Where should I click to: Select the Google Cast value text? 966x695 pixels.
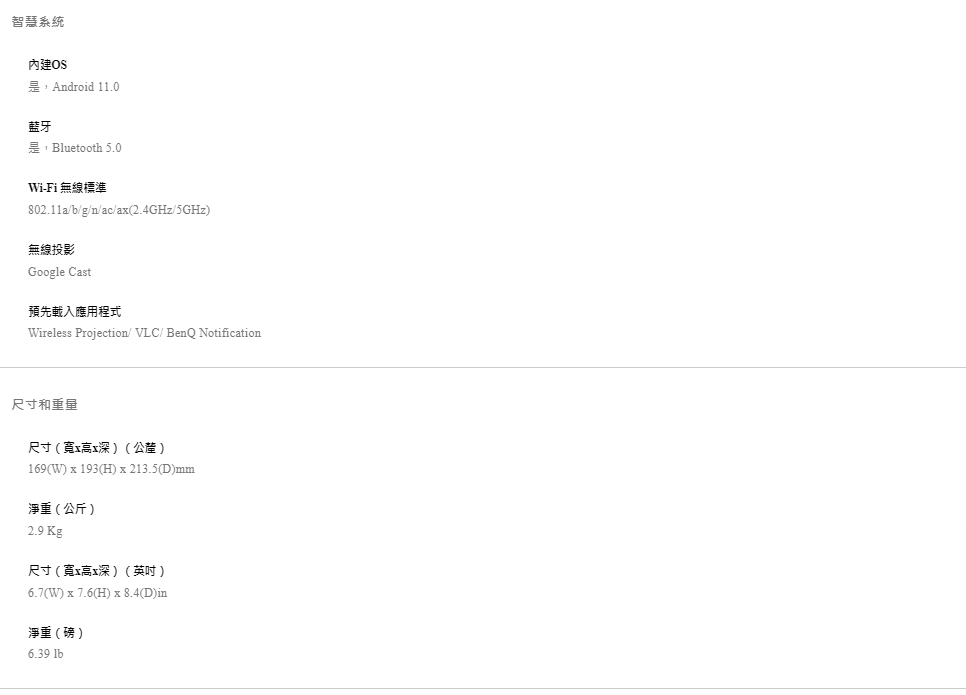(59, 272)
